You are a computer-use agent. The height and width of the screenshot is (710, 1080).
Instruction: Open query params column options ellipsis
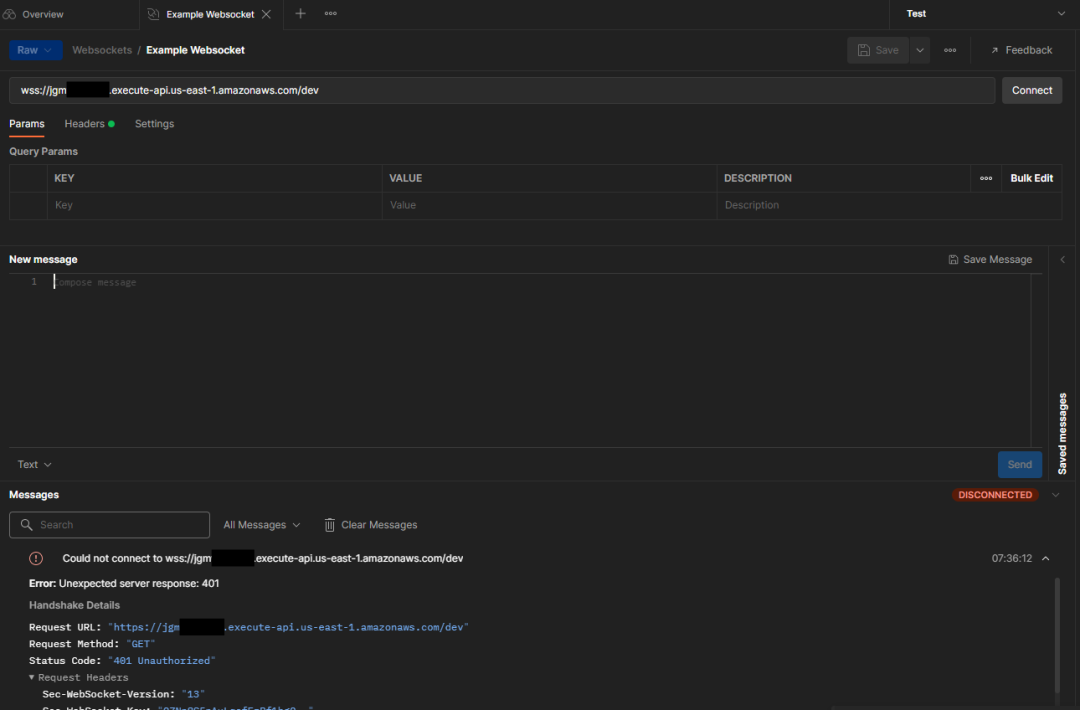point(986,178)
